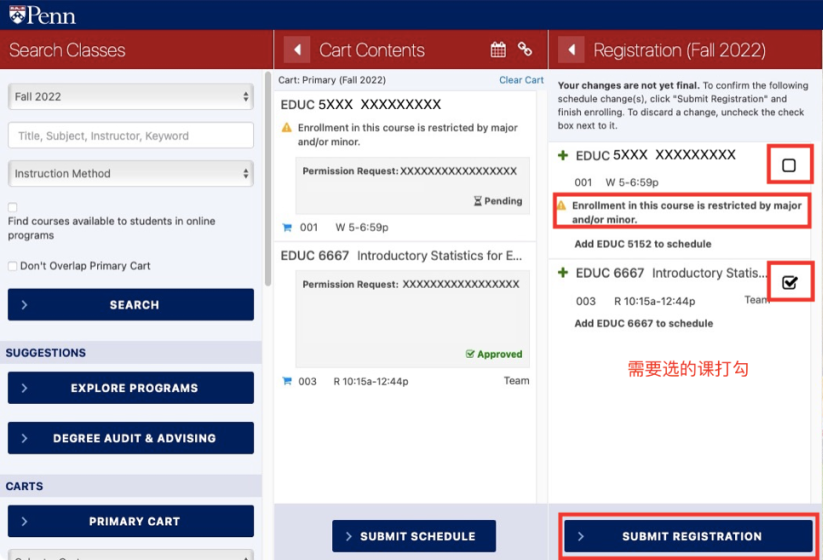Click the Penn logo in header
The image size is (823, 560).
pyautogui.click(x=43, y=15)
